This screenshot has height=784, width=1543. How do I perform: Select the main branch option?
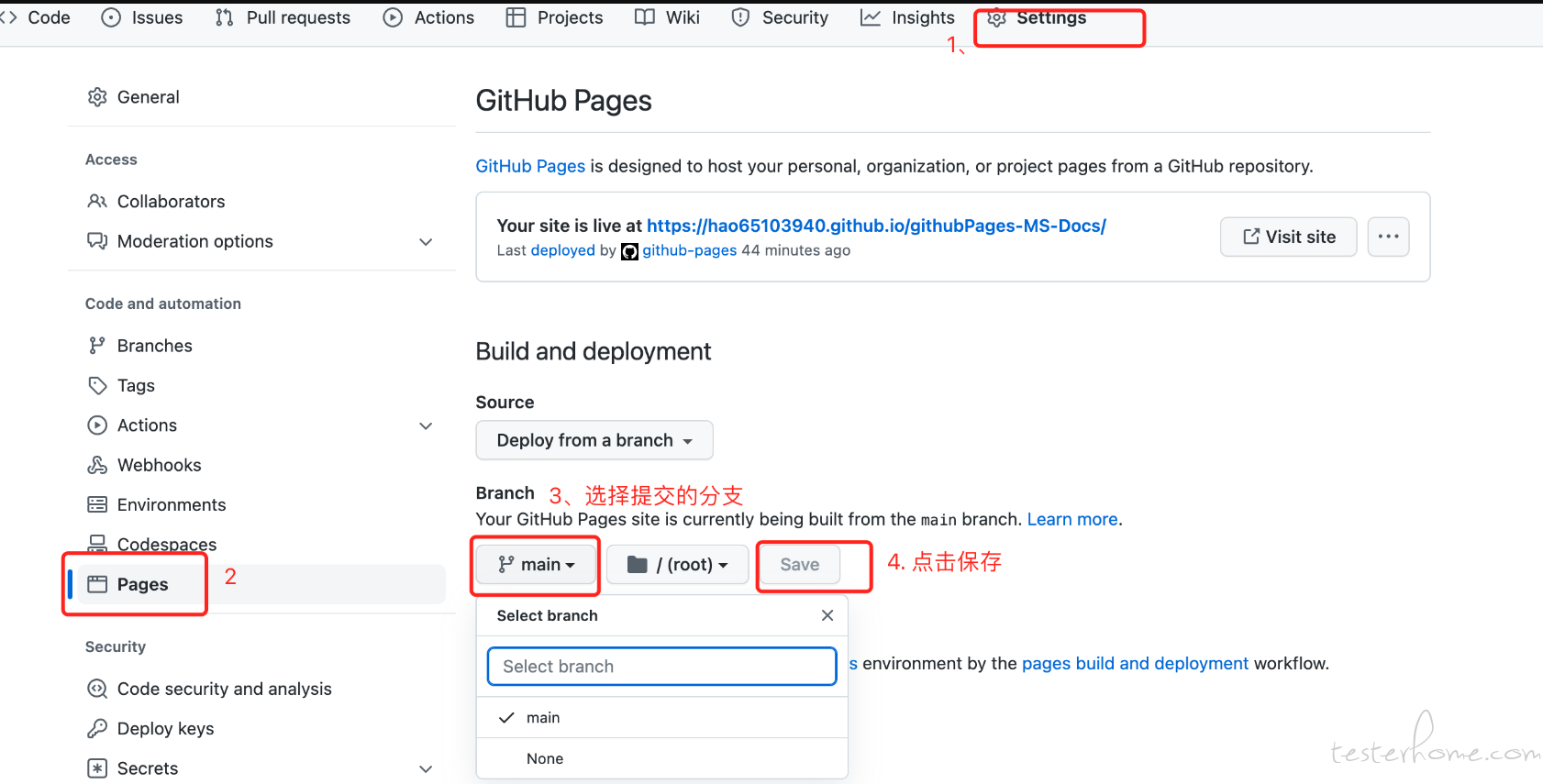[x=661, y=718]
